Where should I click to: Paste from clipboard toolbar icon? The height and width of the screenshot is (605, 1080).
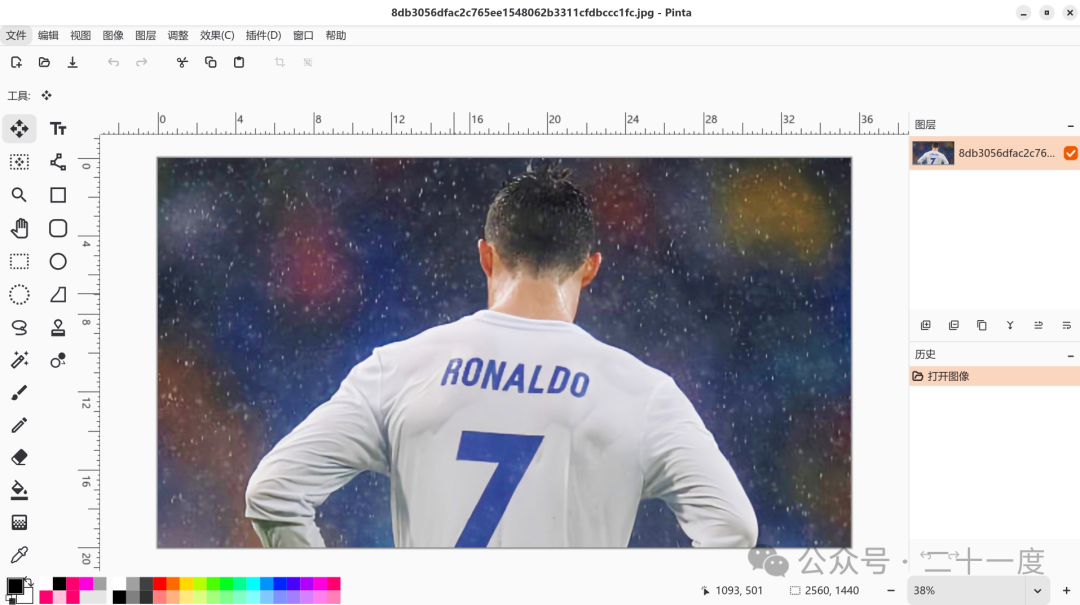click(239, 62)
